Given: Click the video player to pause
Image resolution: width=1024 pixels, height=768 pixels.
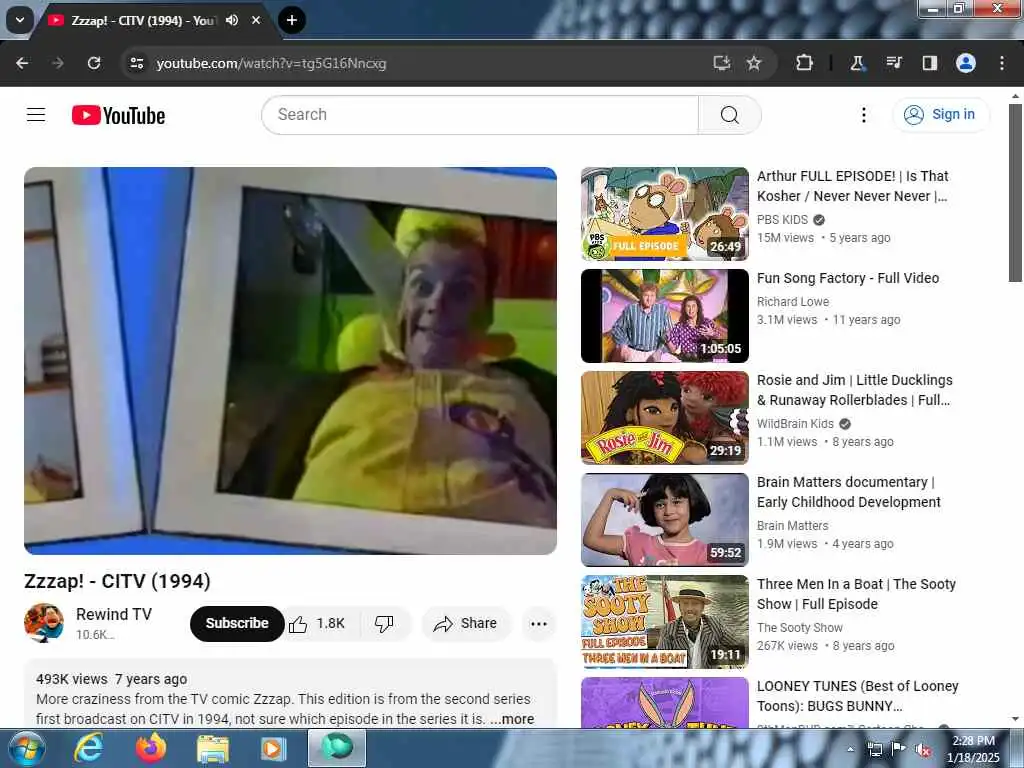Looking at the screenshot, I should click(x=291, y=360).
